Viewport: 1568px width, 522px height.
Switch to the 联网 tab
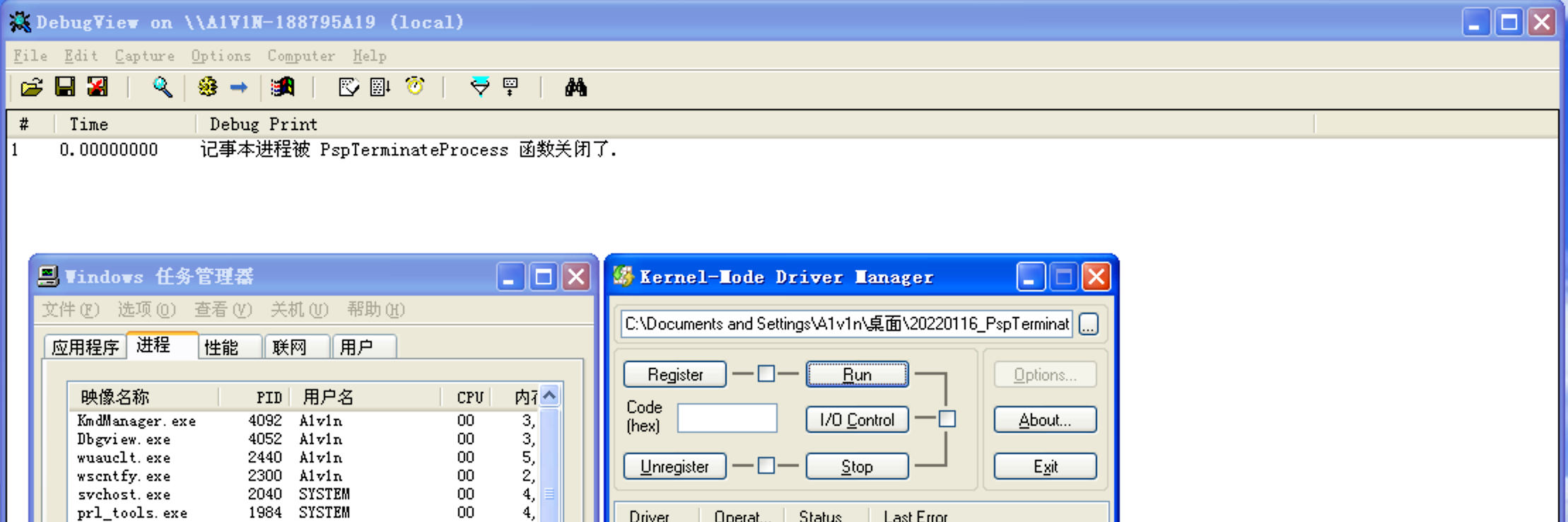297,347
